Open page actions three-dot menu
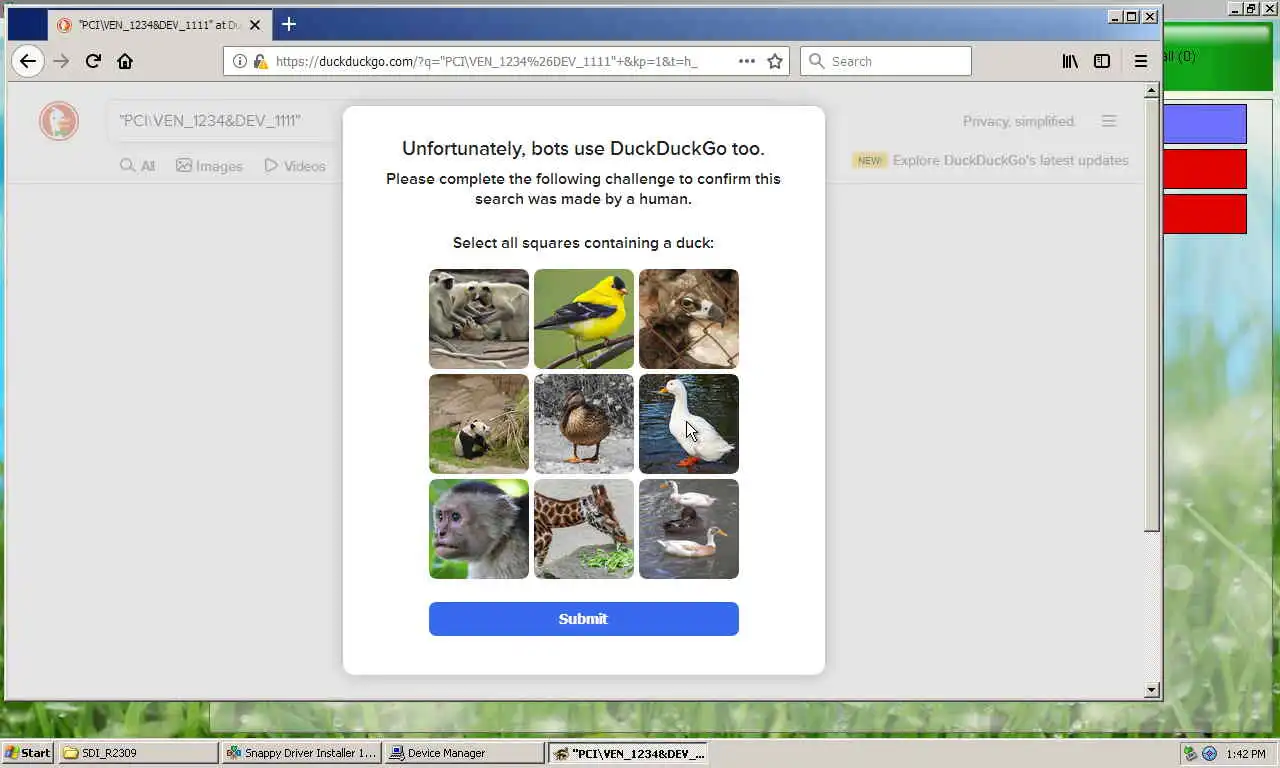Screen dimensions: 1280x768 click(746, 61)
